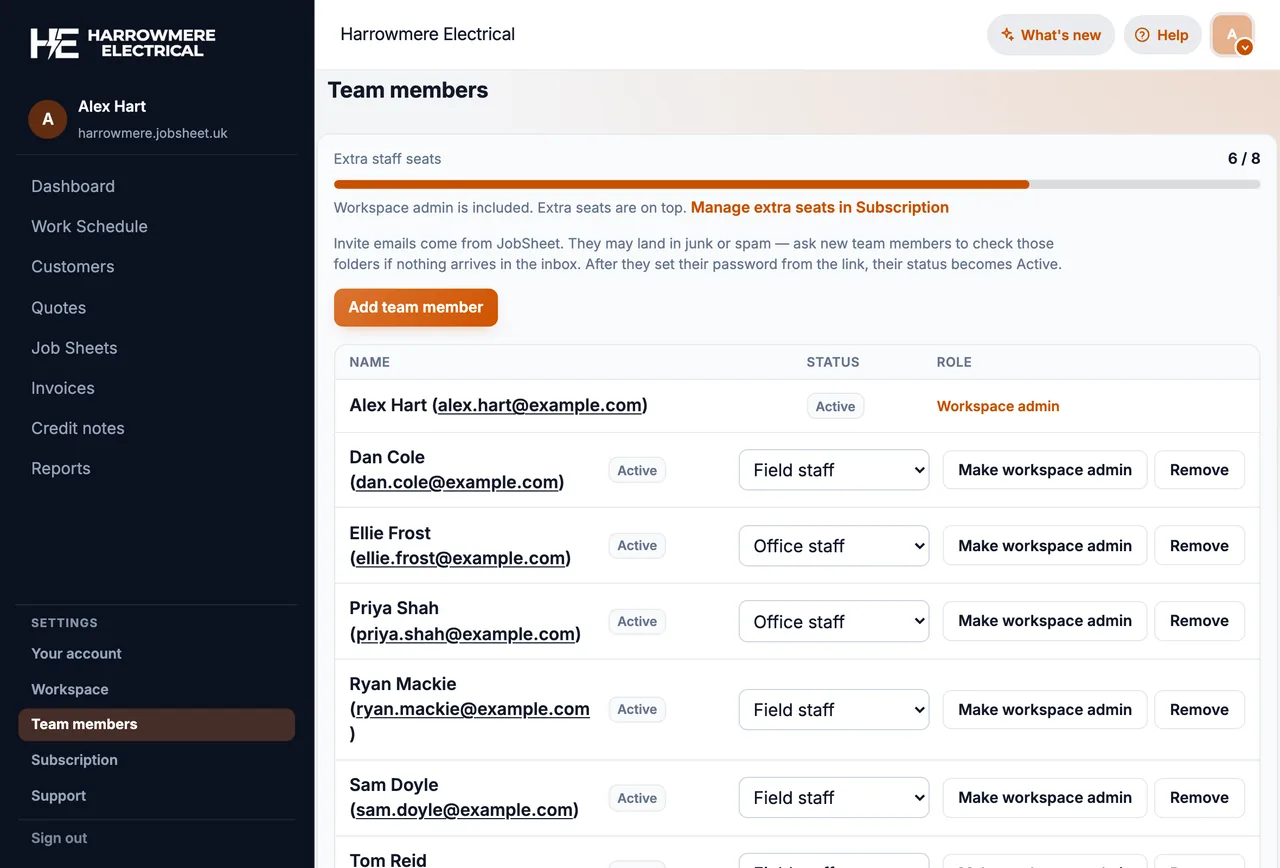The image size is (1280, 868).
Task: Remove Dan Cole from team
Action: [x=1199, y=470]
